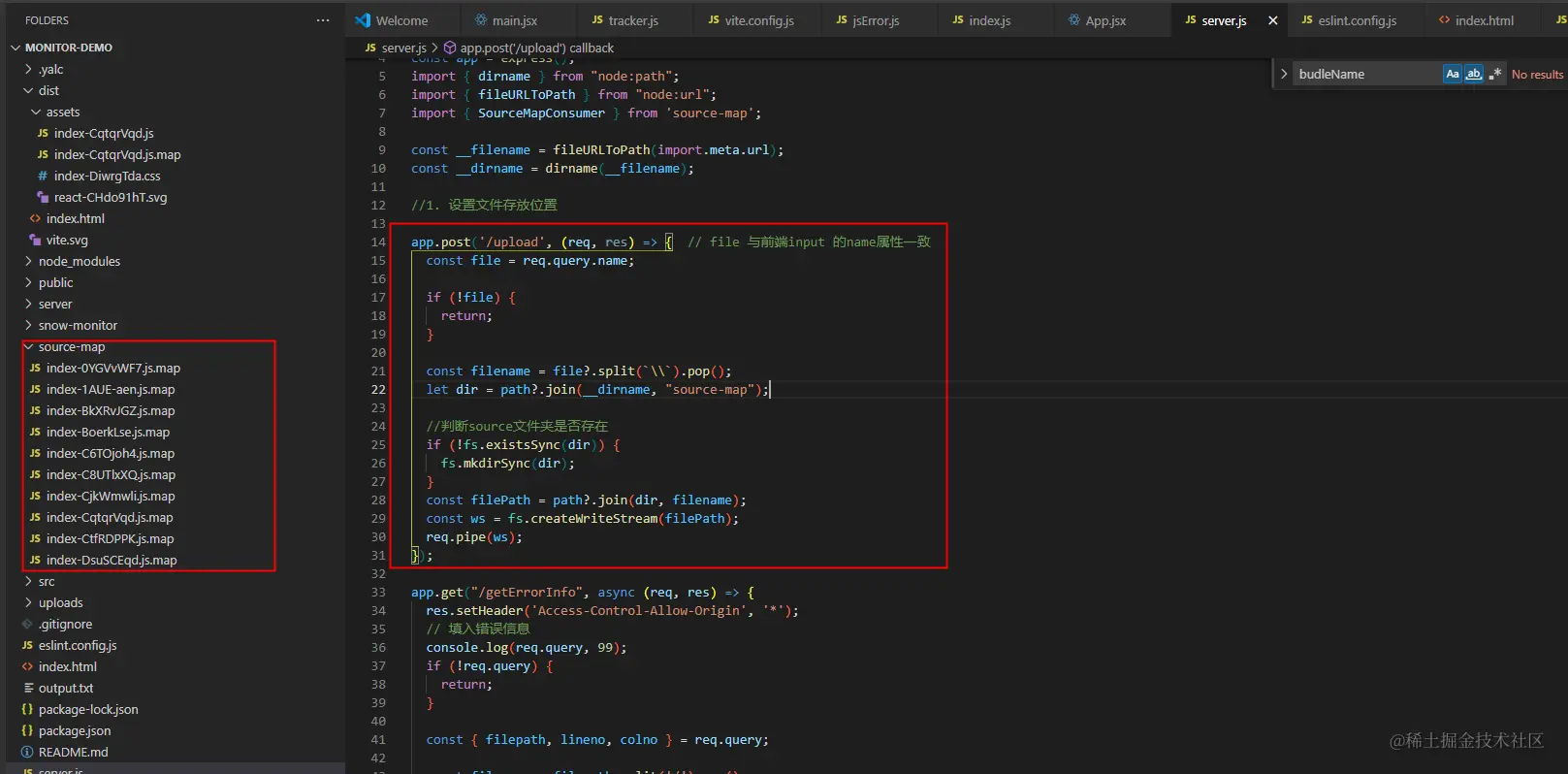Open react-CHdo91hT.svg file in the tree
The image size is (1568, 774).
(x=111, y=198)
